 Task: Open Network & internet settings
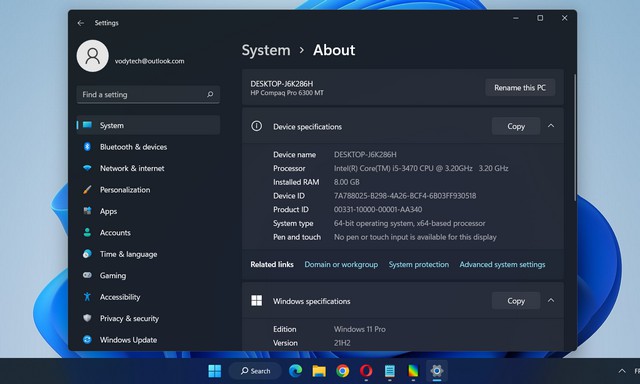(x=148, y=168)
